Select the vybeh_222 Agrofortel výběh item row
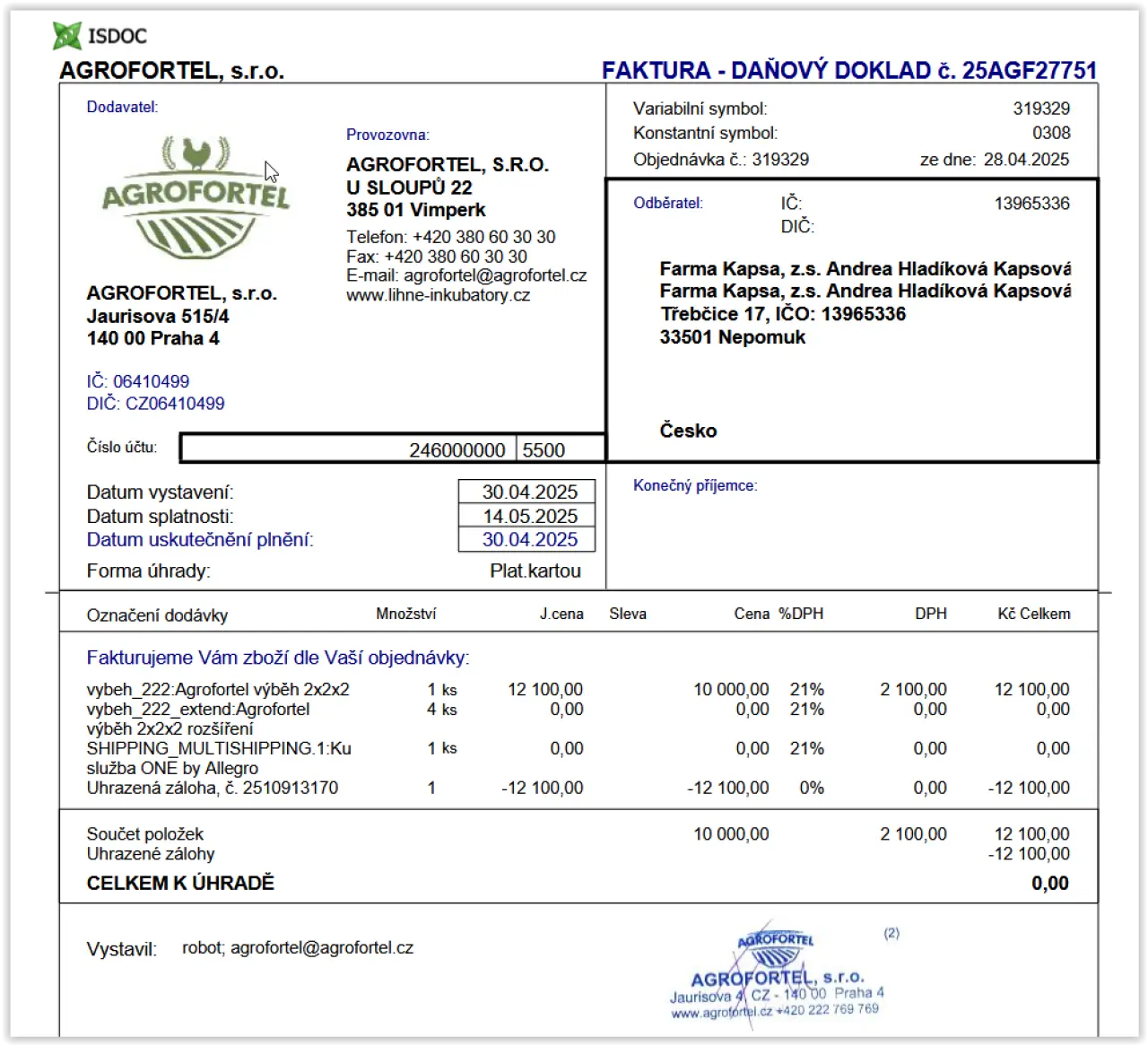This screenshot has height=1046, width=1148. pyautogui.click(x=578, y=689)
